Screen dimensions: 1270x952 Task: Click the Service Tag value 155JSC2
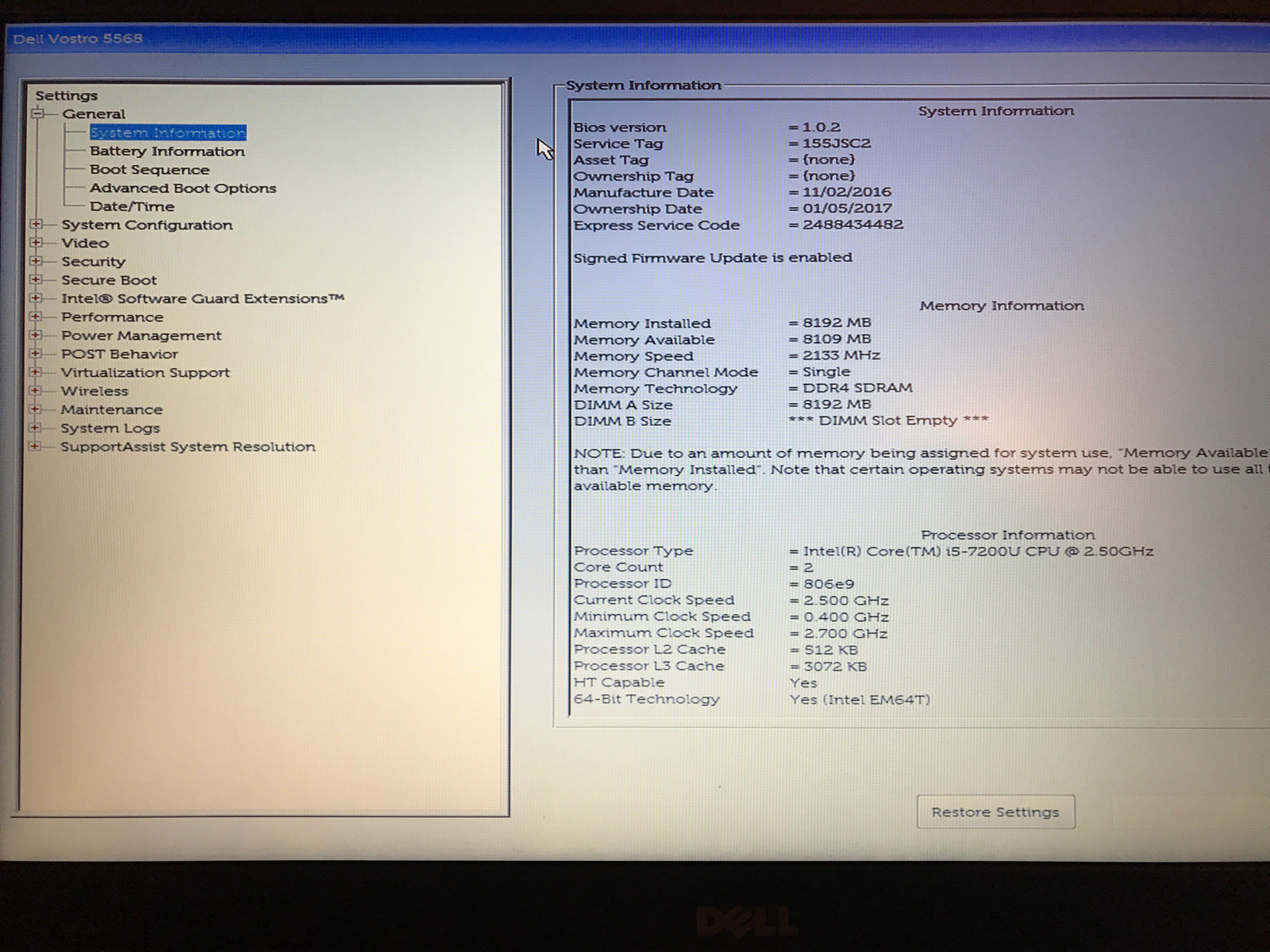tap(837, 144)
